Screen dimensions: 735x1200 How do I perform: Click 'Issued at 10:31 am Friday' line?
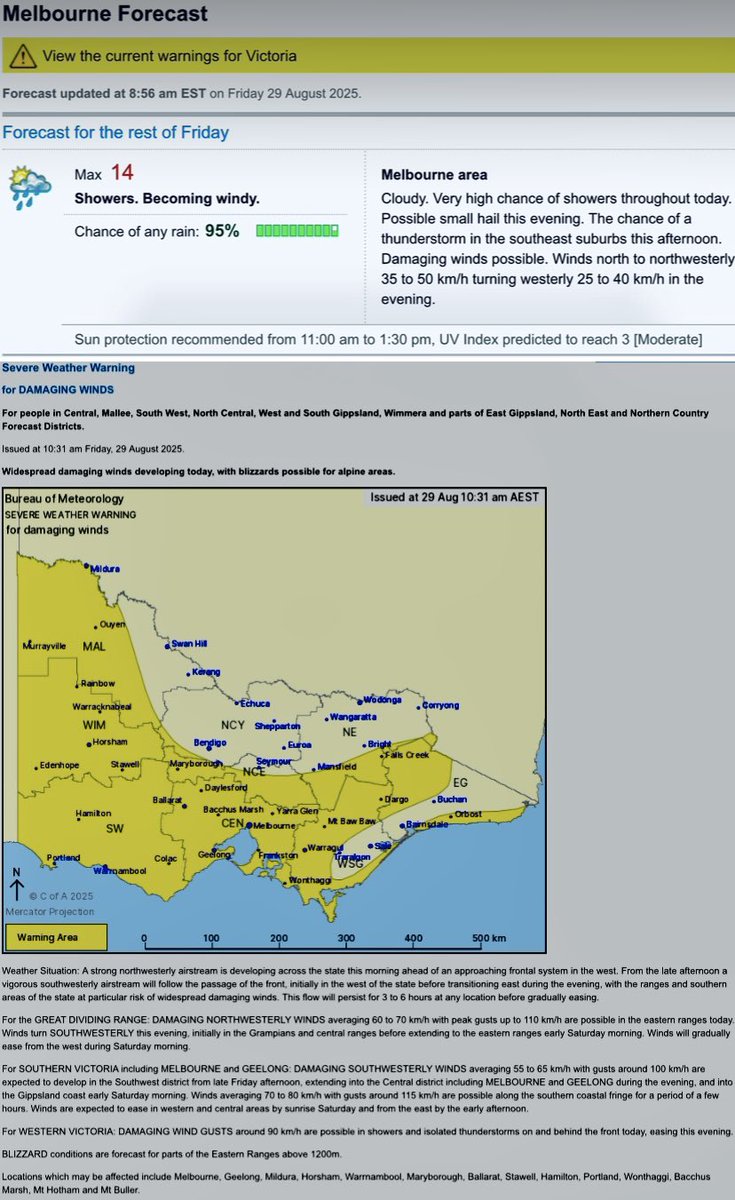click(93, 449)
